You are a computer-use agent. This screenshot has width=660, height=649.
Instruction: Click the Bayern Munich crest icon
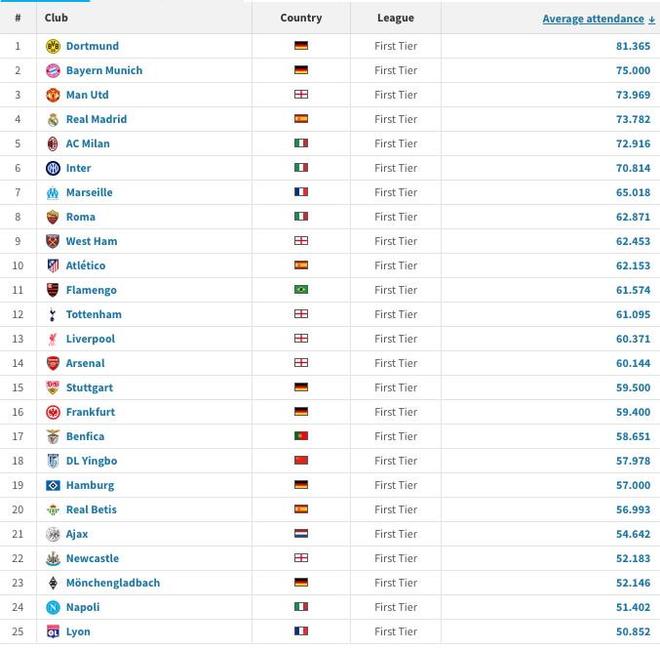pos(53,71)
